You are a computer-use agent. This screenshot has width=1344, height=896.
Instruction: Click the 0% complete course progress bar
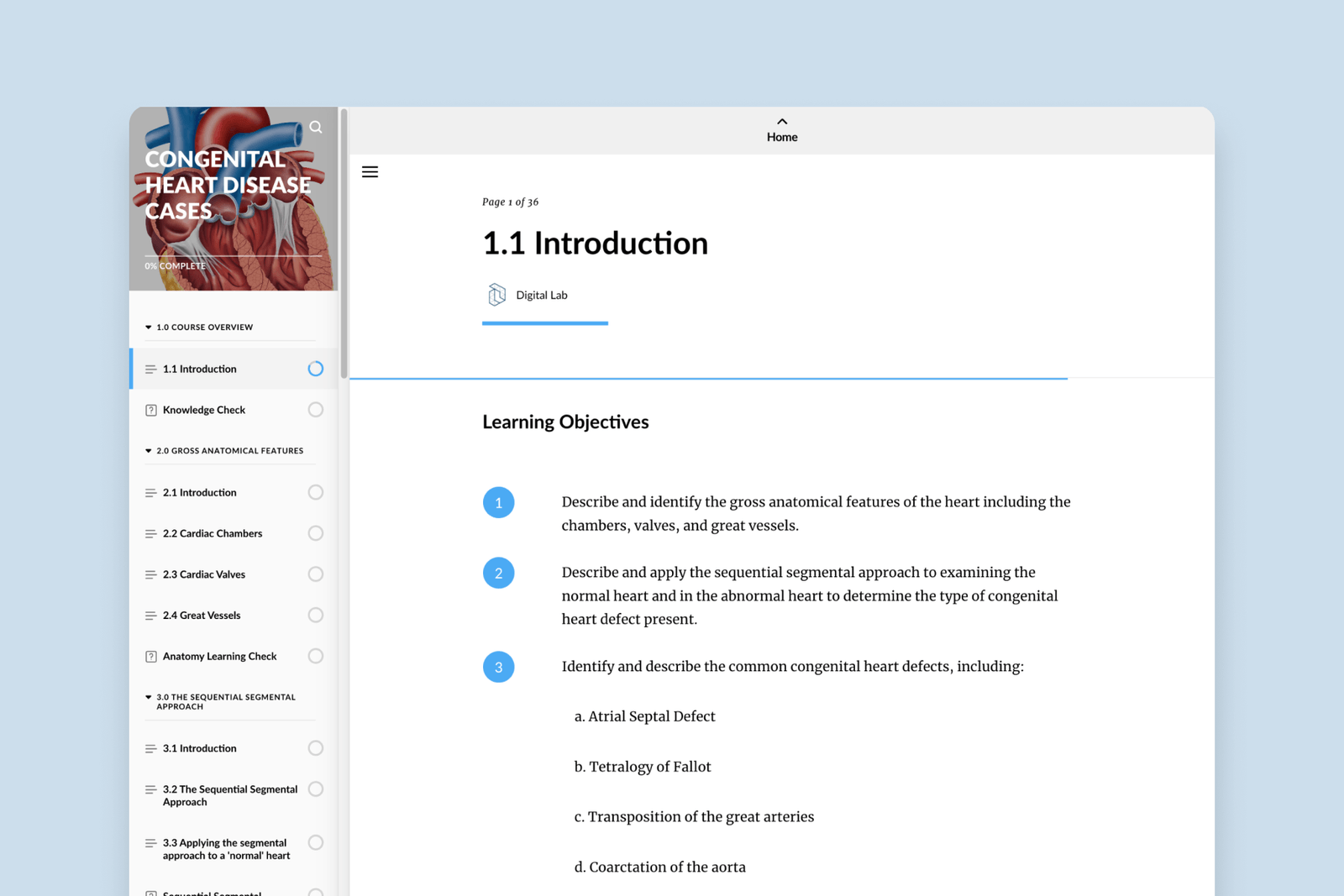(x=233, y=255)
